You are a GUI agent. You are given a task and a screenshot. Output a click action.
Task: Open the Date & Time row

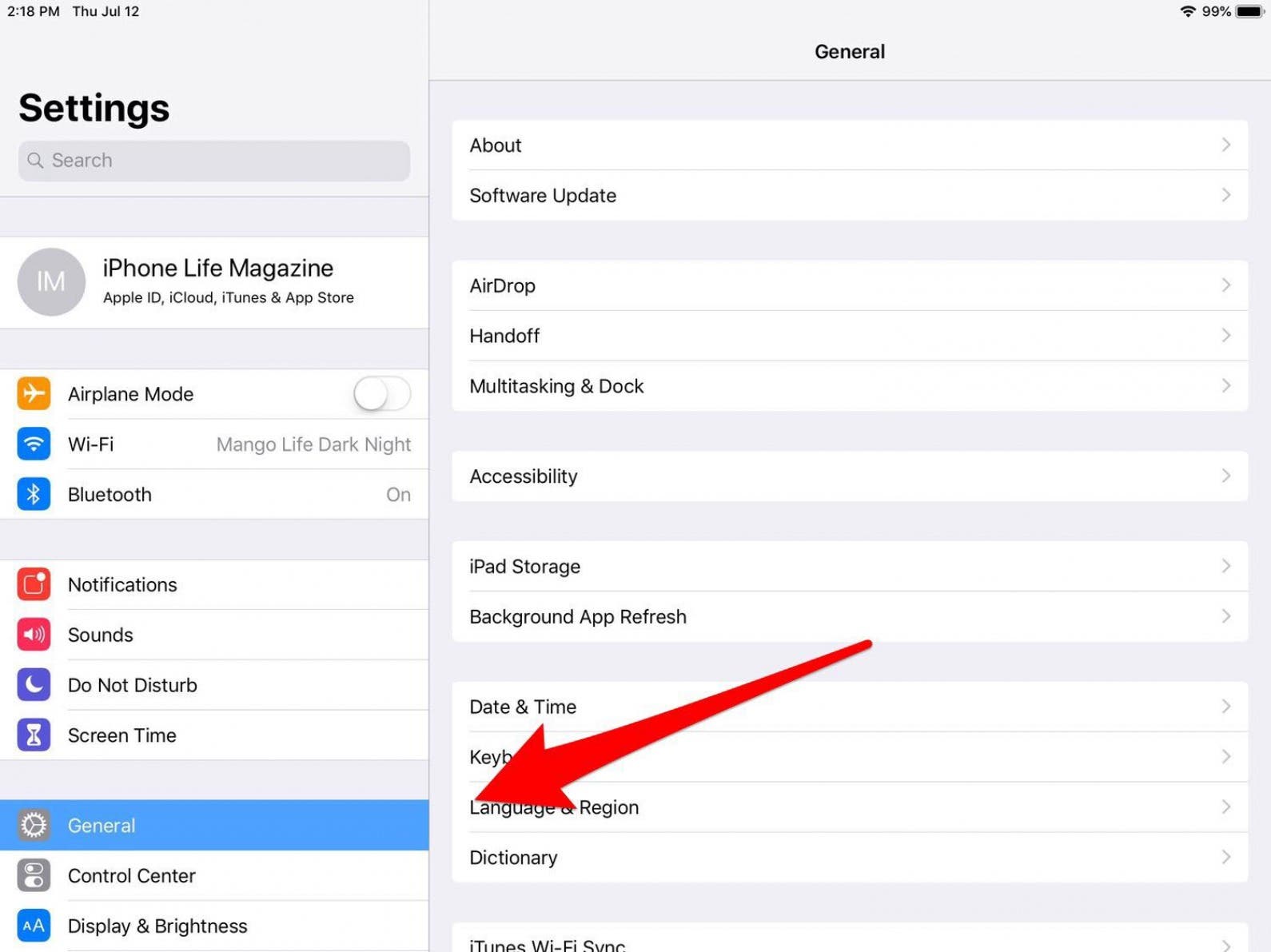pos(850,707)
